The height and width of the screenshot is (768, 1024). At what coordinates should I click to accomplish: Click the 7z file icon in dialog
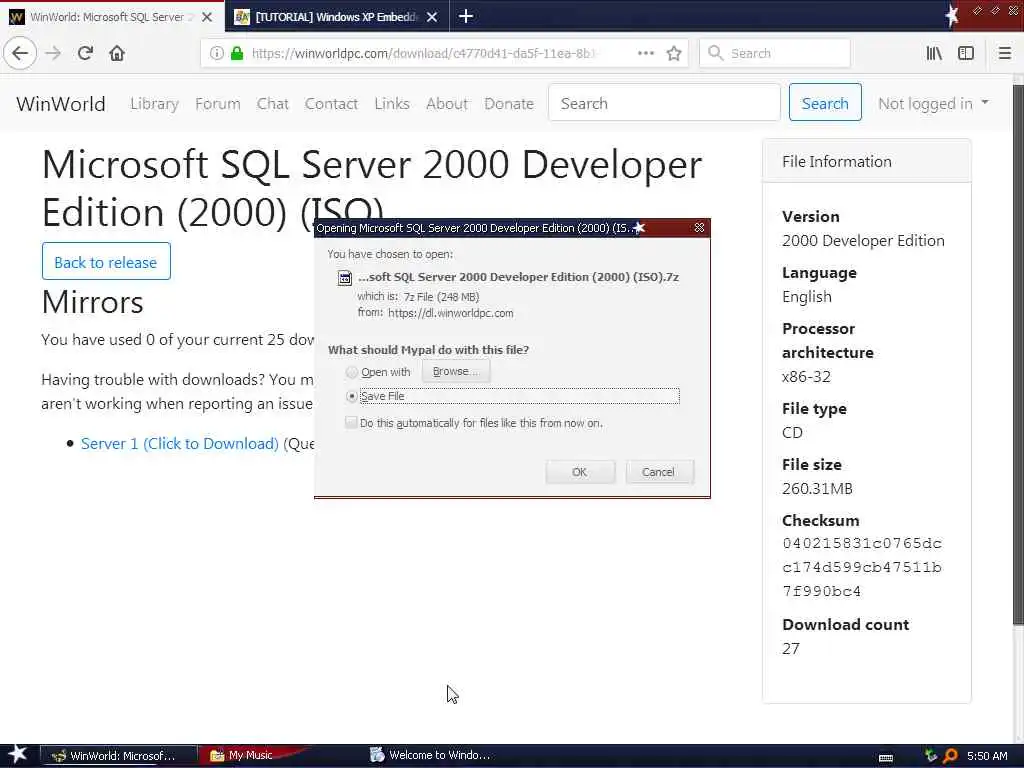tap(344, 278)
